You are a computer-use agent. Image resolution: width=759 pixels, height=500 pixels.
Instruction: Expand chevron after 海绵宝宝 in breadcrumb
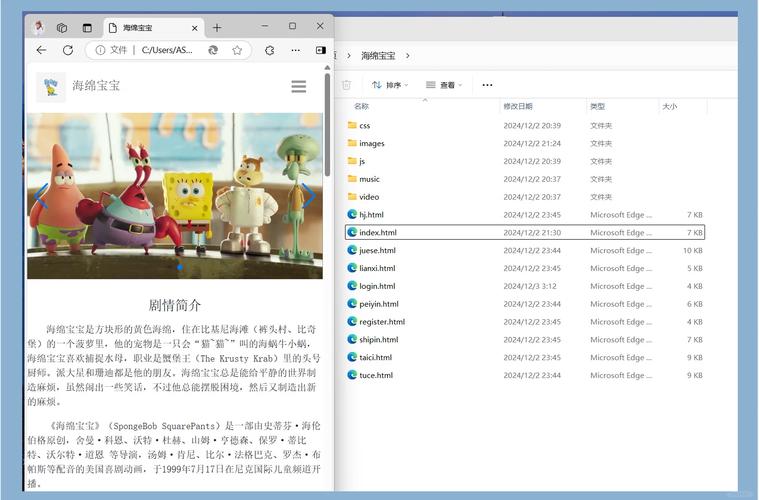point(408,56)
